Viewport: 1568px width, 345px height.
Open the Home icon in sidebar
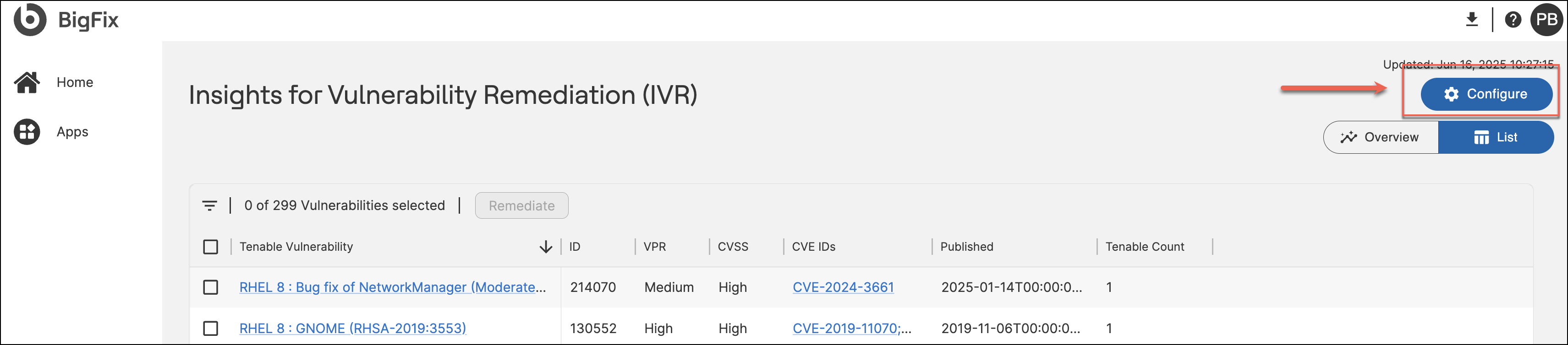tap(27, 83)
